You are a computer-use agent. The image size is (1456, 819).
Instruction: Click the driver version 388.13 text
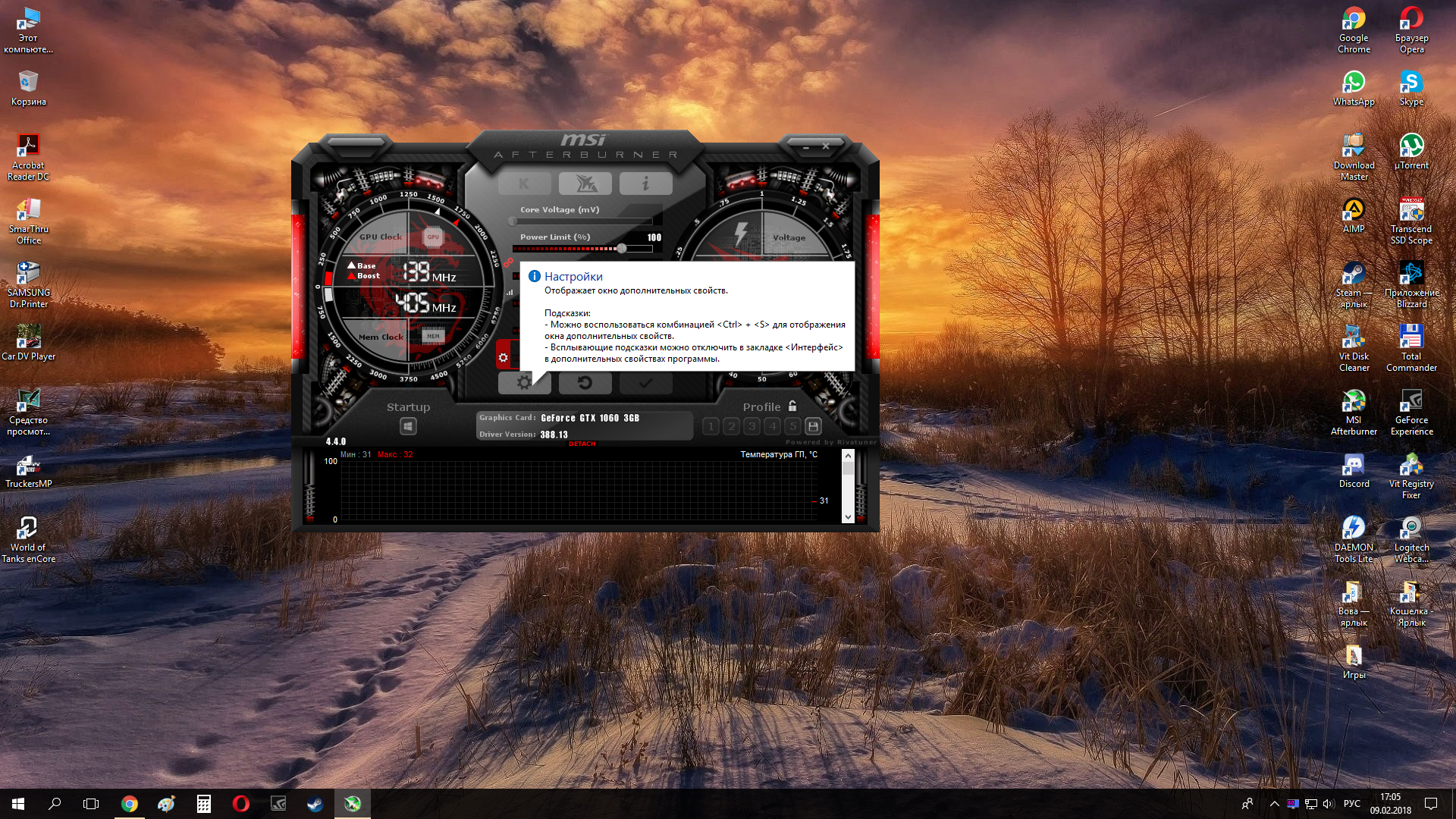coord(554,435)
